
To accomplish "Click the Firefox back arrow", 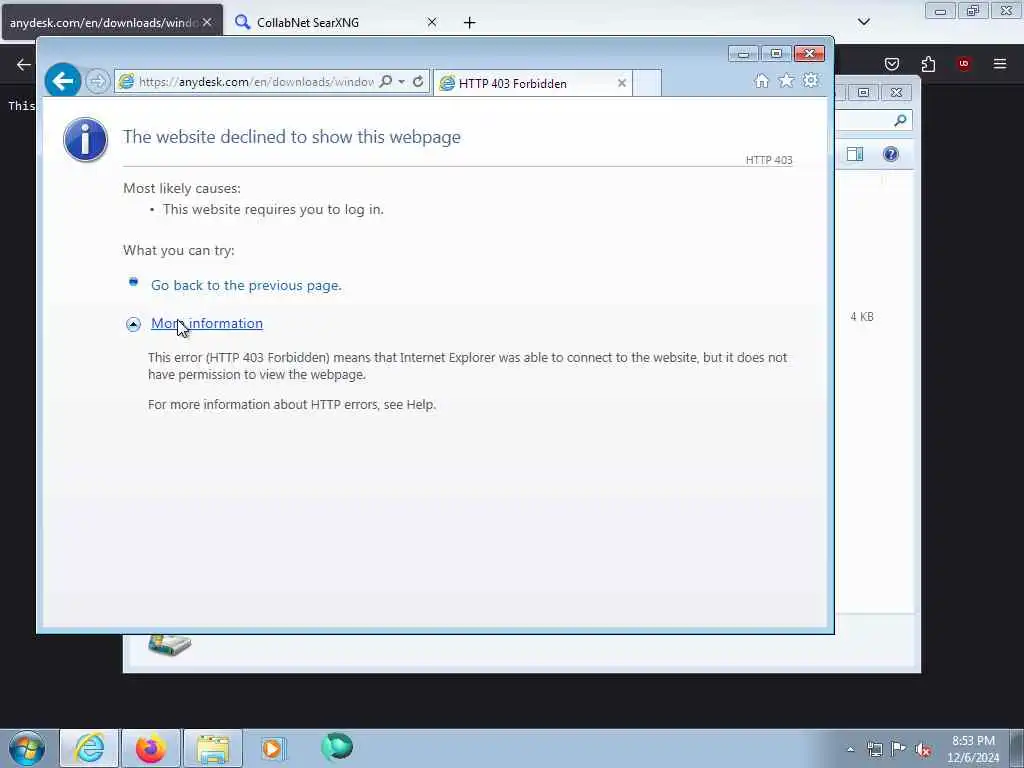I will 24,64.
